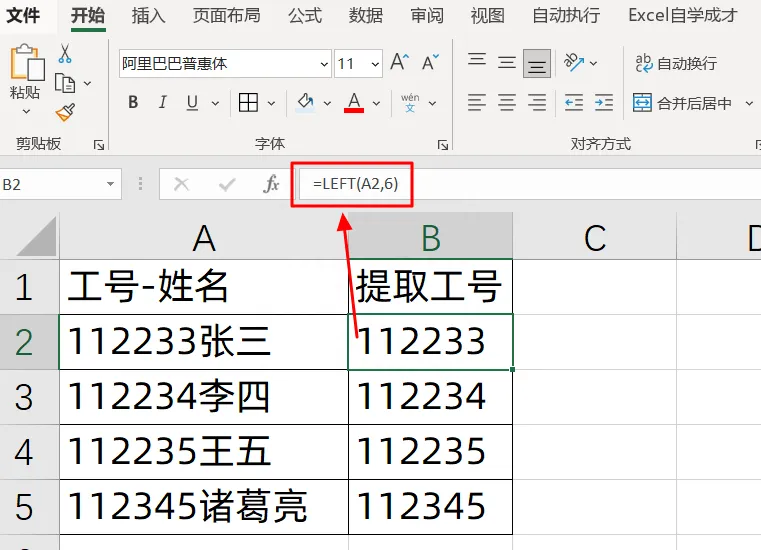Select the Format Painter brush icon
Screen dimensions: 761x550
click(x=65, y=112)
